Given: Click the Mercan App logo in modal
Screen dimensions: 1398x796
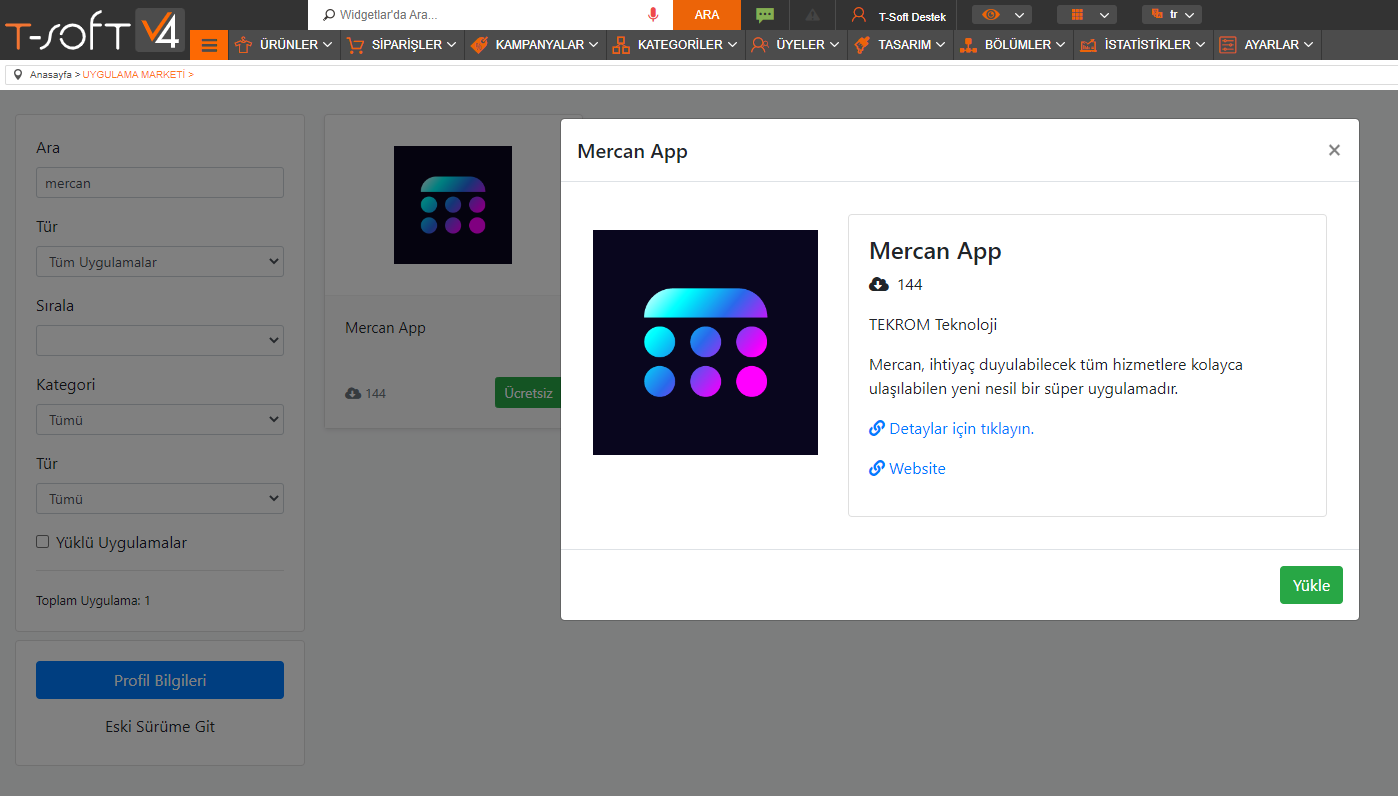Looking at the screenshot, I should tap(705, 342).
